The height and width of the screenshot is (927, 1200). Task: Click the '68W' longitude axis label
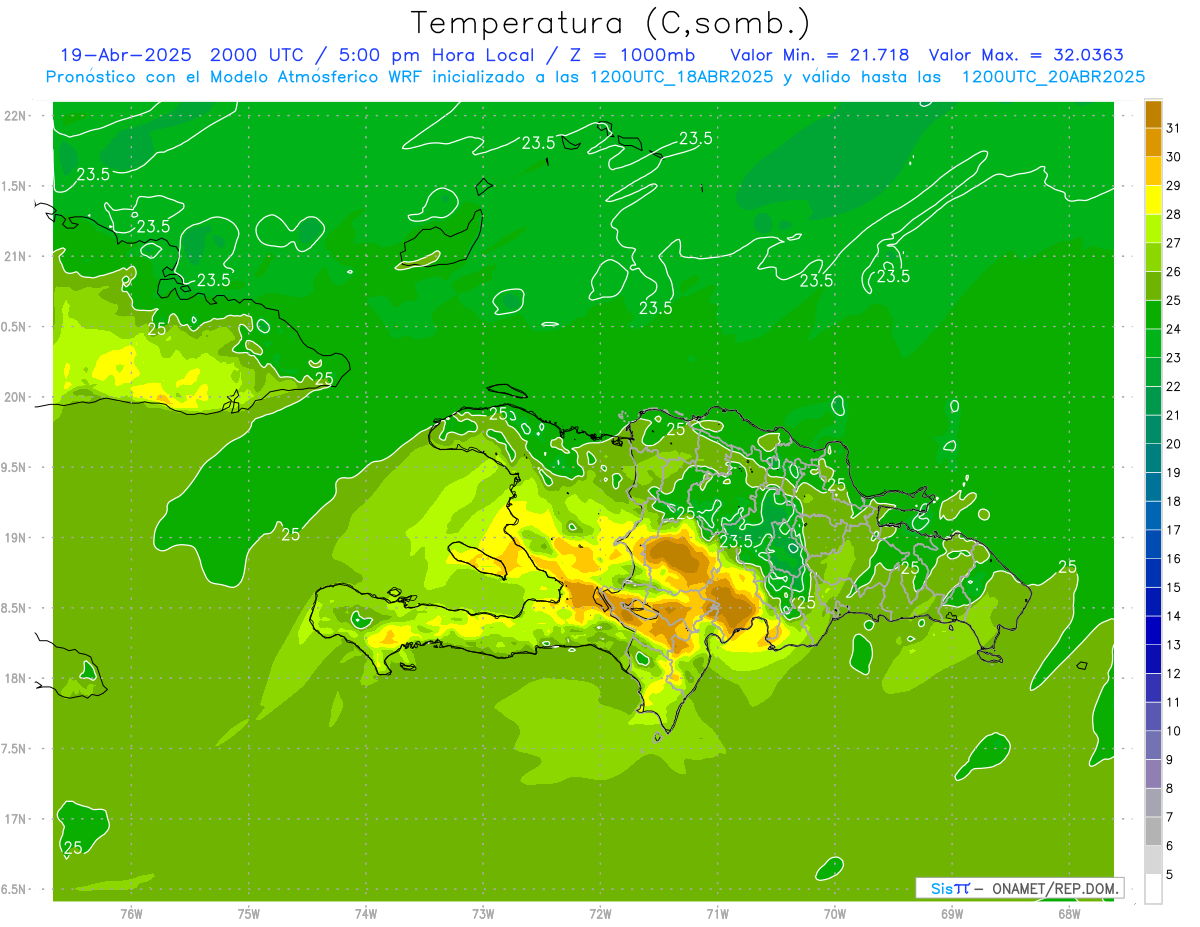pyautogui.click(x=1069, y=913)
